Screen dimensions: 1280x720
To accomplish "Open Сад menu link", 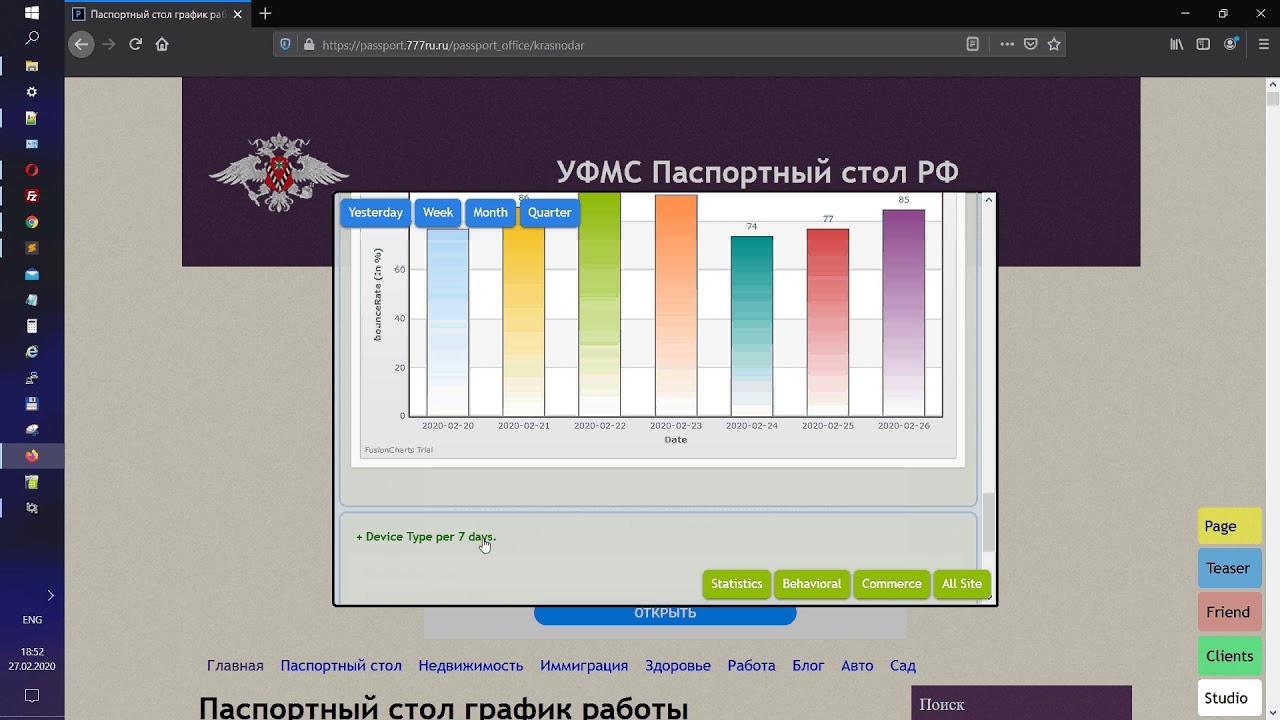I will coord(903,665).
